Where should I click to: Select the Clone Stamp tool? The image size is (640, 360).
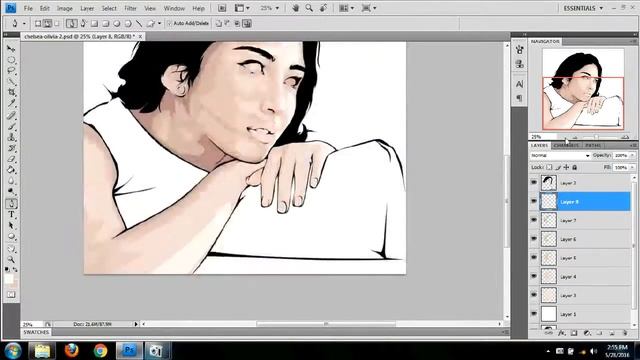[x=11, y=137]
